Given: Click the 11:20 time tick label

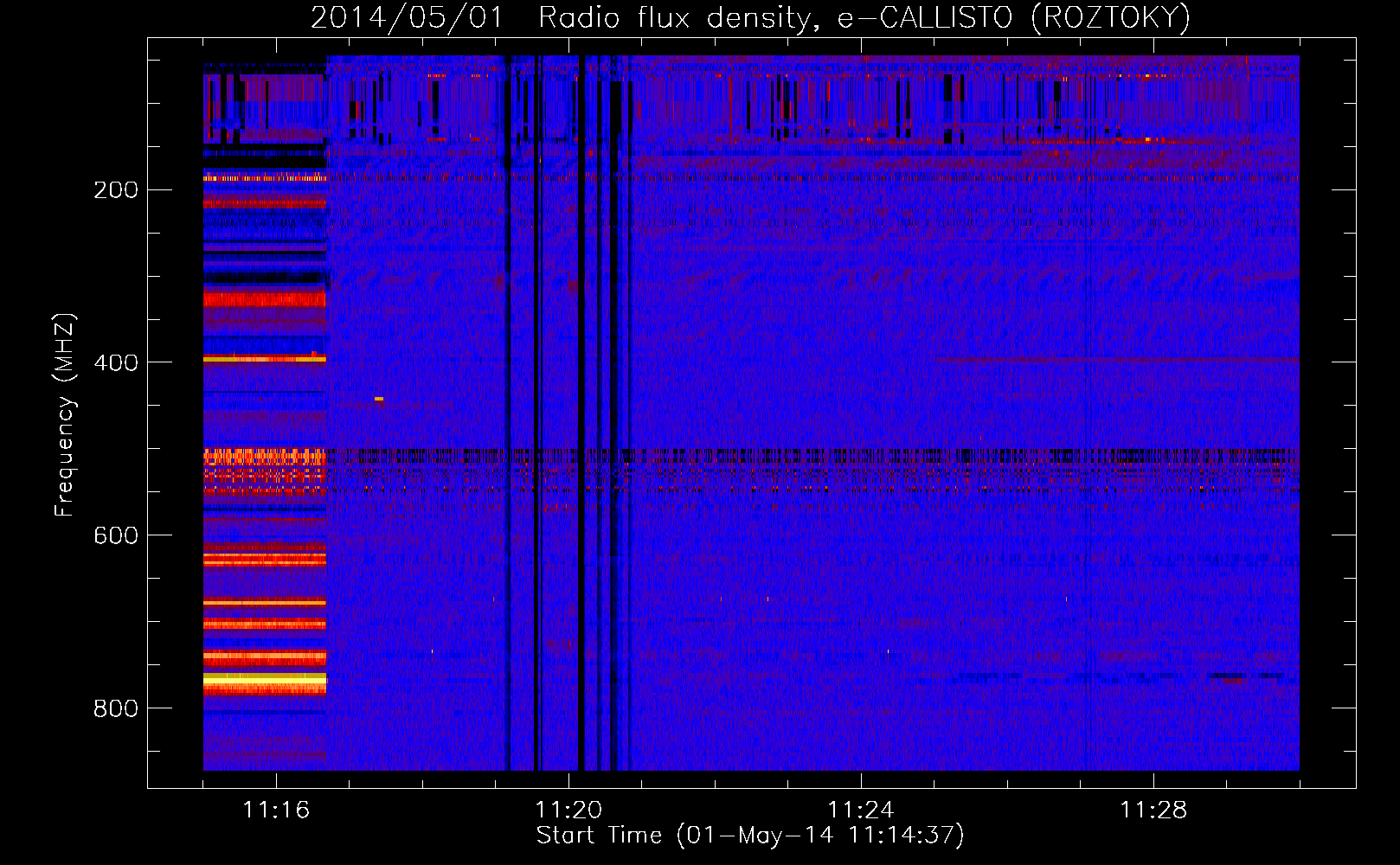Looking at the screenshot, I should coord(568,810).
